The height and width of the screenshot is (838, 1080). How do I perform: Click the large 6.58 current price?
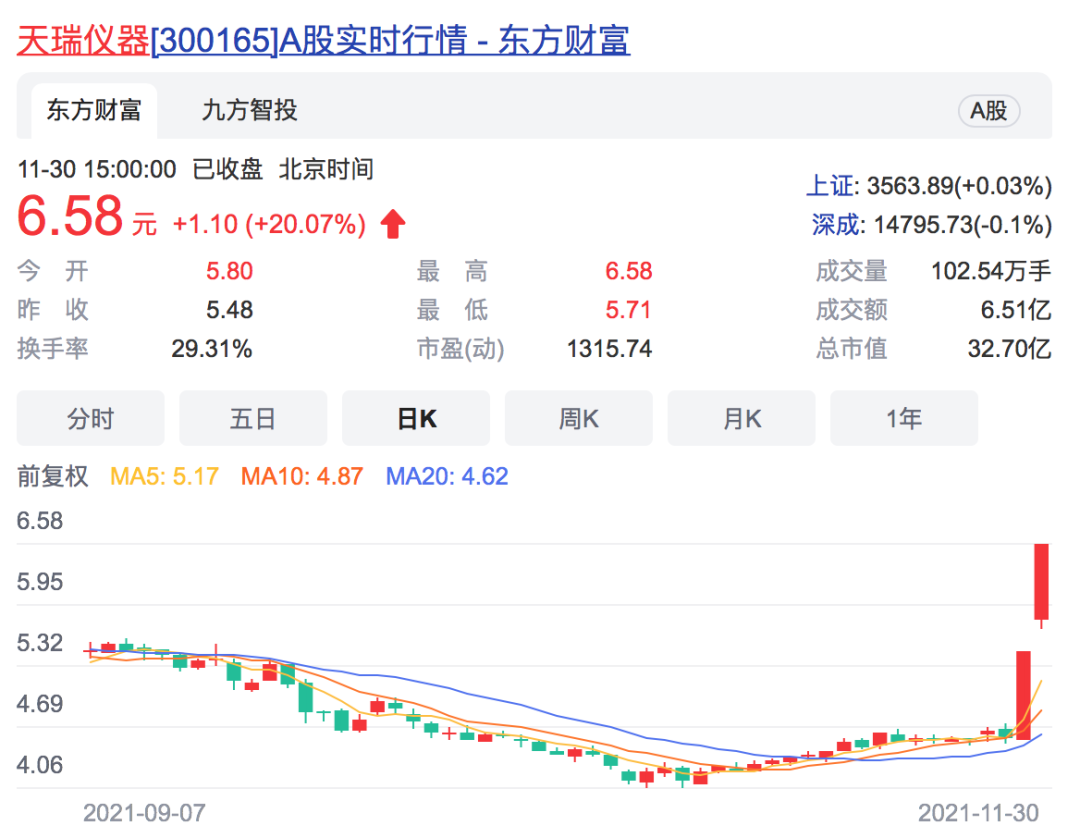70,217
